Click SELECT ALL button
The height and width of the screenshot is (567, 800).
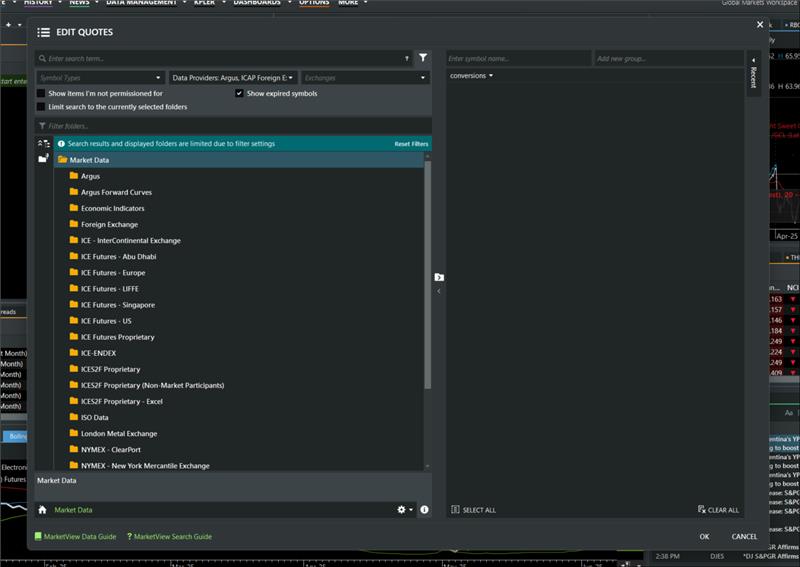tap(473, 509)
